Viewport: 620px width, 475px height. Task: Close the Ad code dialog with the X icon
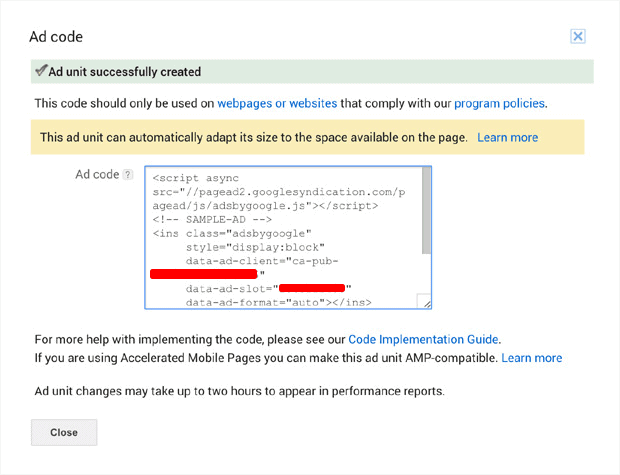tap(578, 36)
